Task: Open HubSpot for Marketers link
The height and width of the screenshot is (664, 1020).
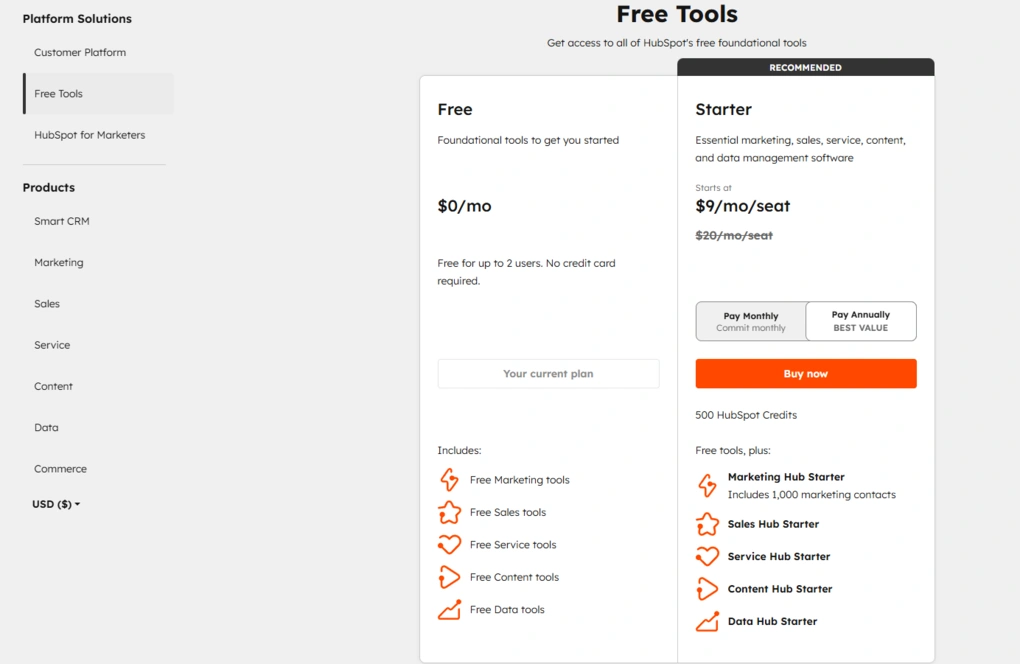Action: pos(90,134)
